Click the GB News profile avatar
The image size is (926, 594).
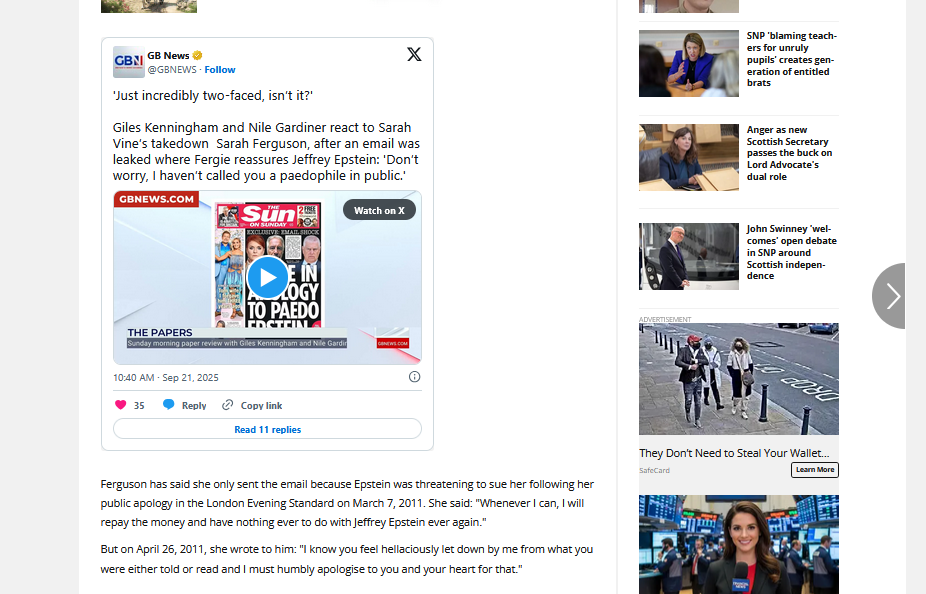pyautogui.click(x=128, y=62)
